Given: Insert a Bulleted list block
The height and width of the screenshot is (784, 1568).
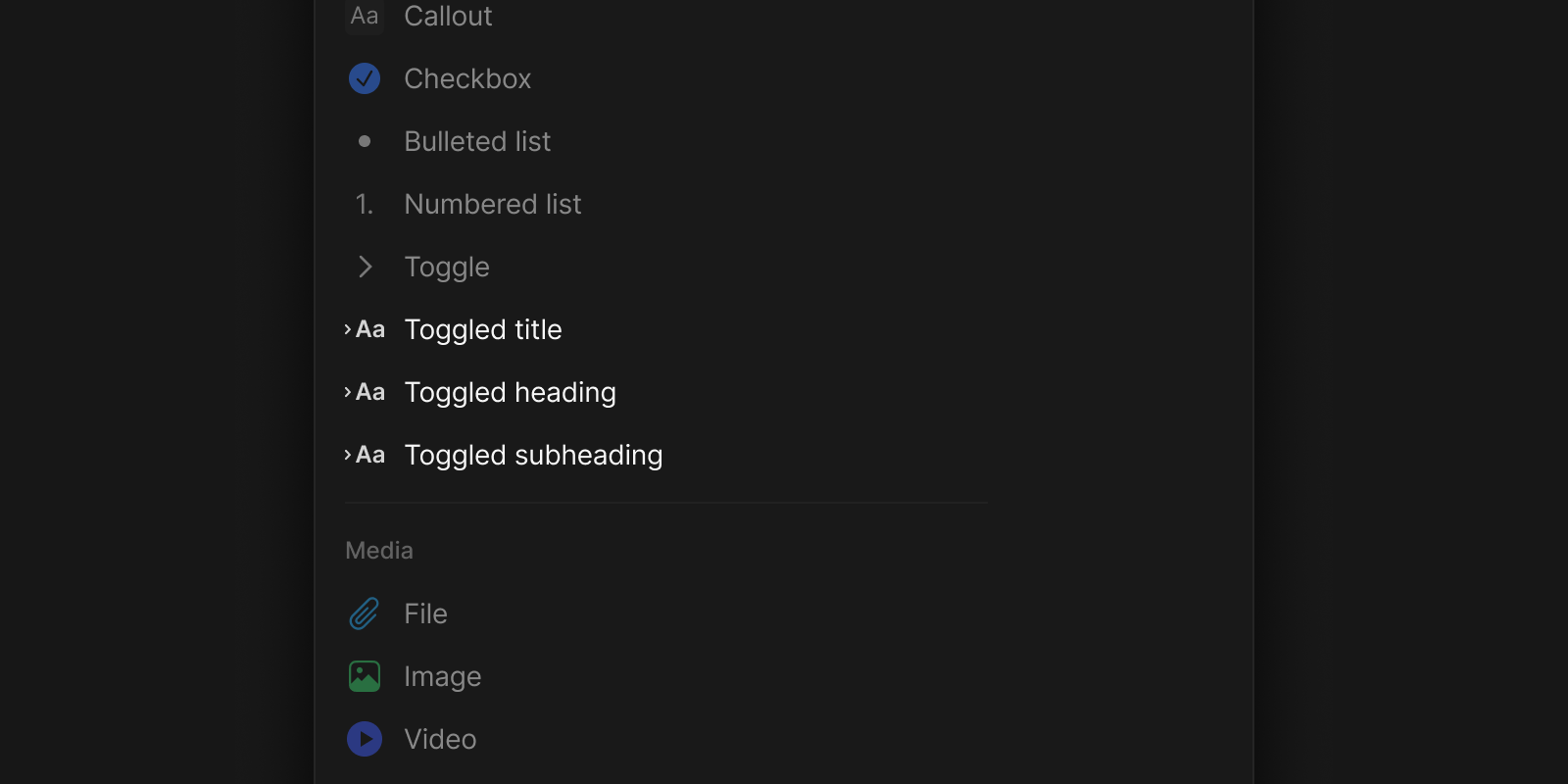Looking at the screenshot, I should point(477,141).
